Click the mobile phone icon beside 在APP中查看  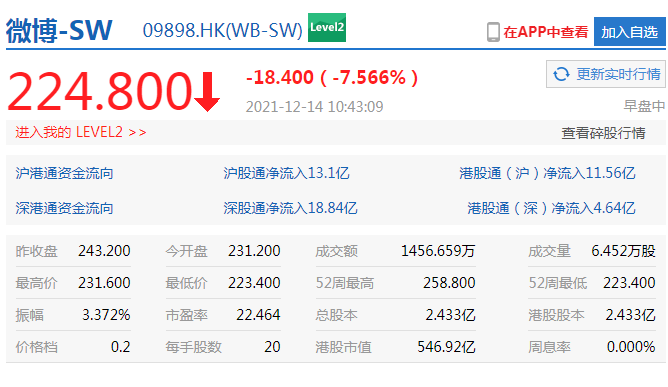tap(493, 32)
